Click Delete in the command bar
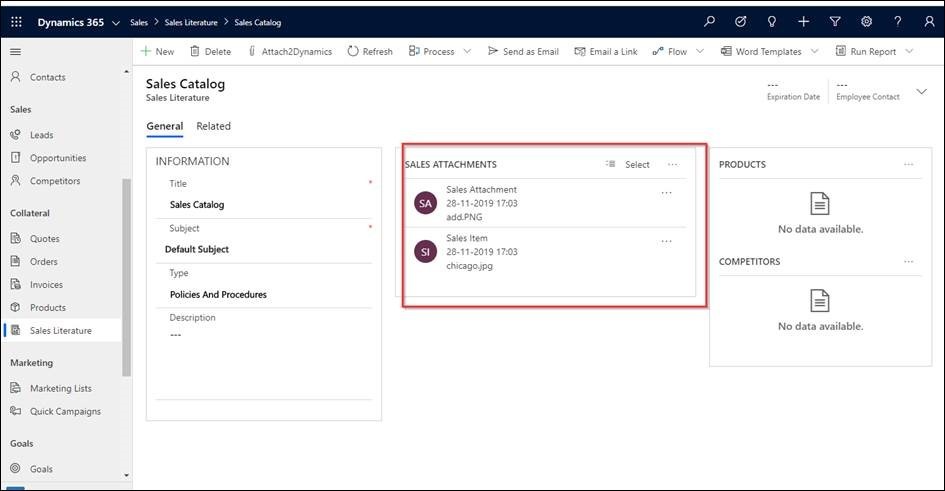The image size is (945, 491). (x=210, y=52)
